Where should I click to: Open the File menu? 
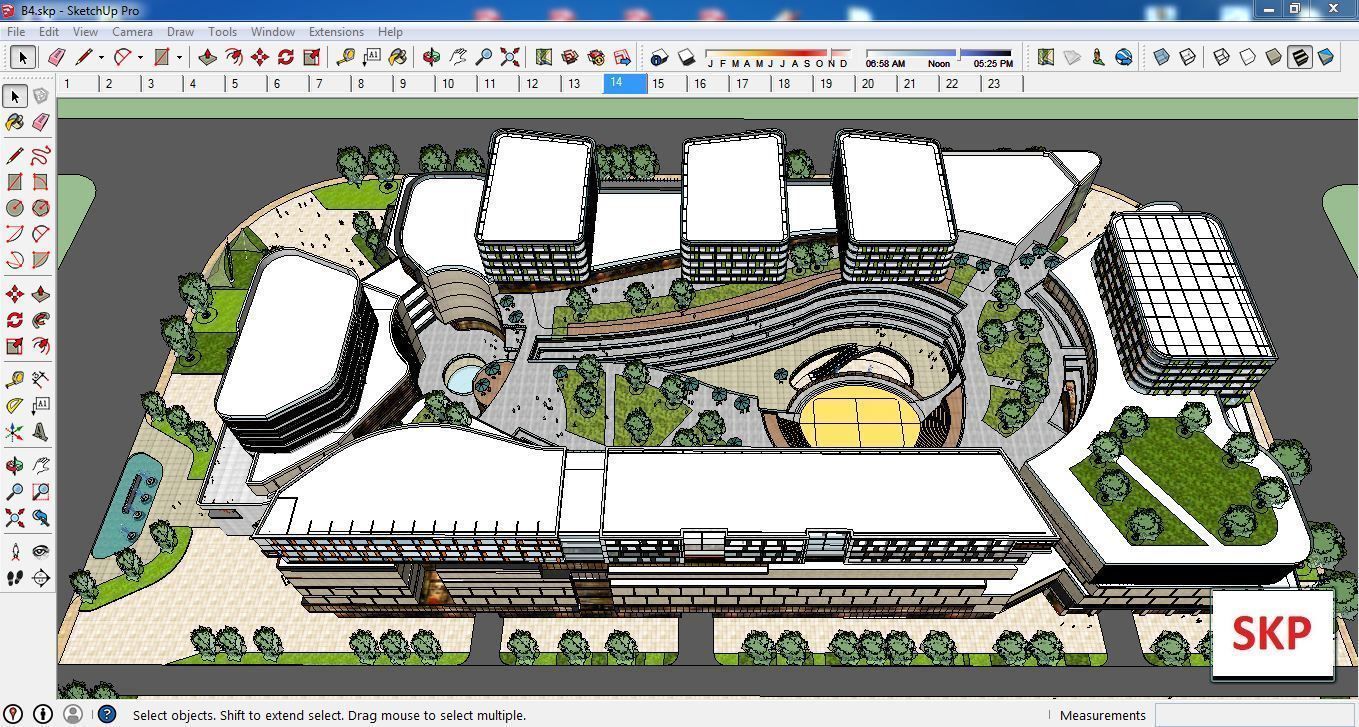click(16, 32)
